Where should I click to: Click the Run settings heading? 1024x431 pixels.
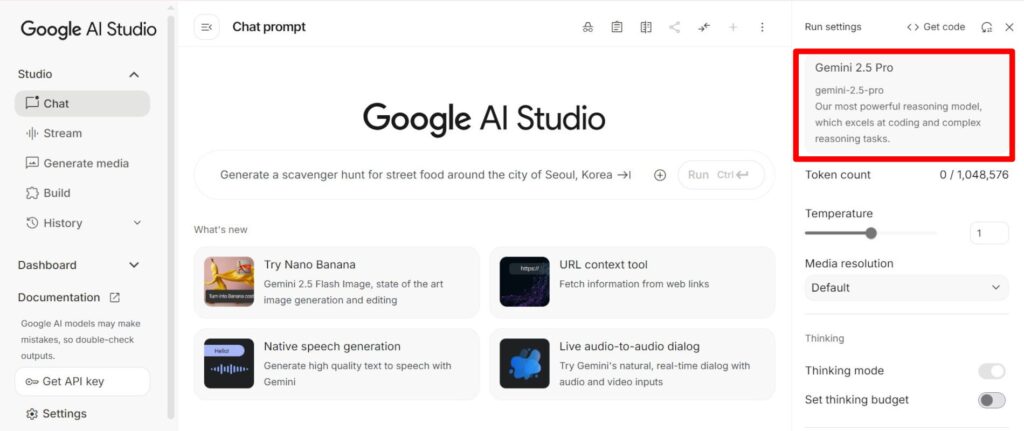pyautogui.click(x=833, y=27)
